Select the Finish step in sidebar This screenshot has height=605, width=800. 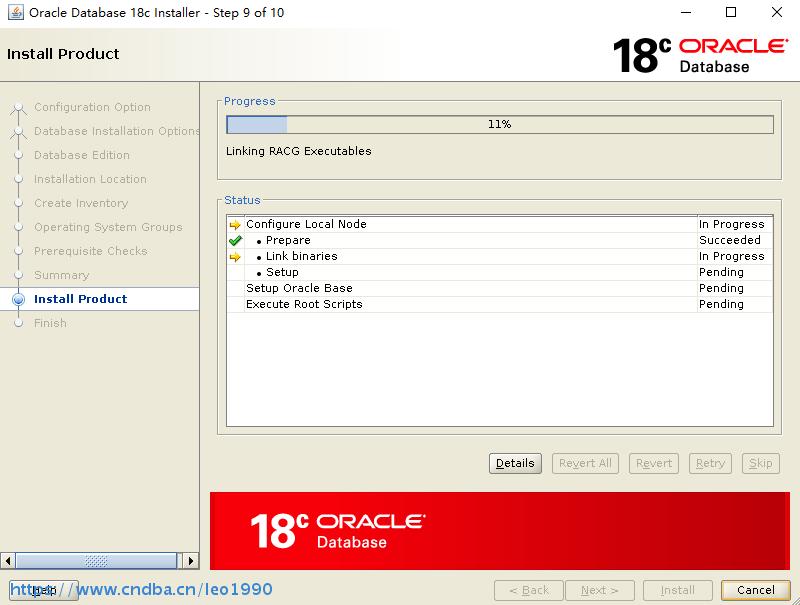click(51, 323)
